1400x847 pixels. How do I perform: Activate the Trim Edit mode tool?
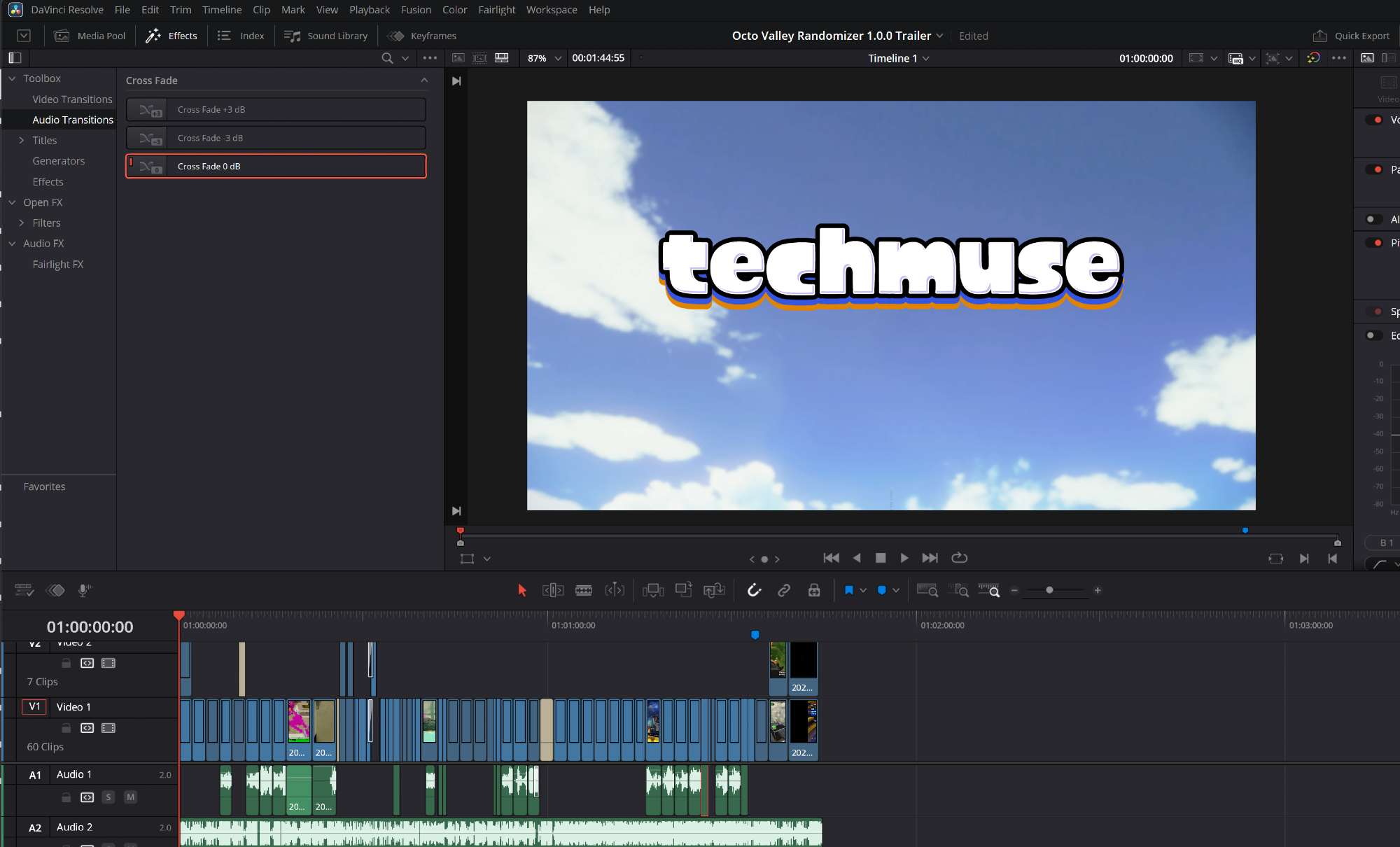point(552,590)
